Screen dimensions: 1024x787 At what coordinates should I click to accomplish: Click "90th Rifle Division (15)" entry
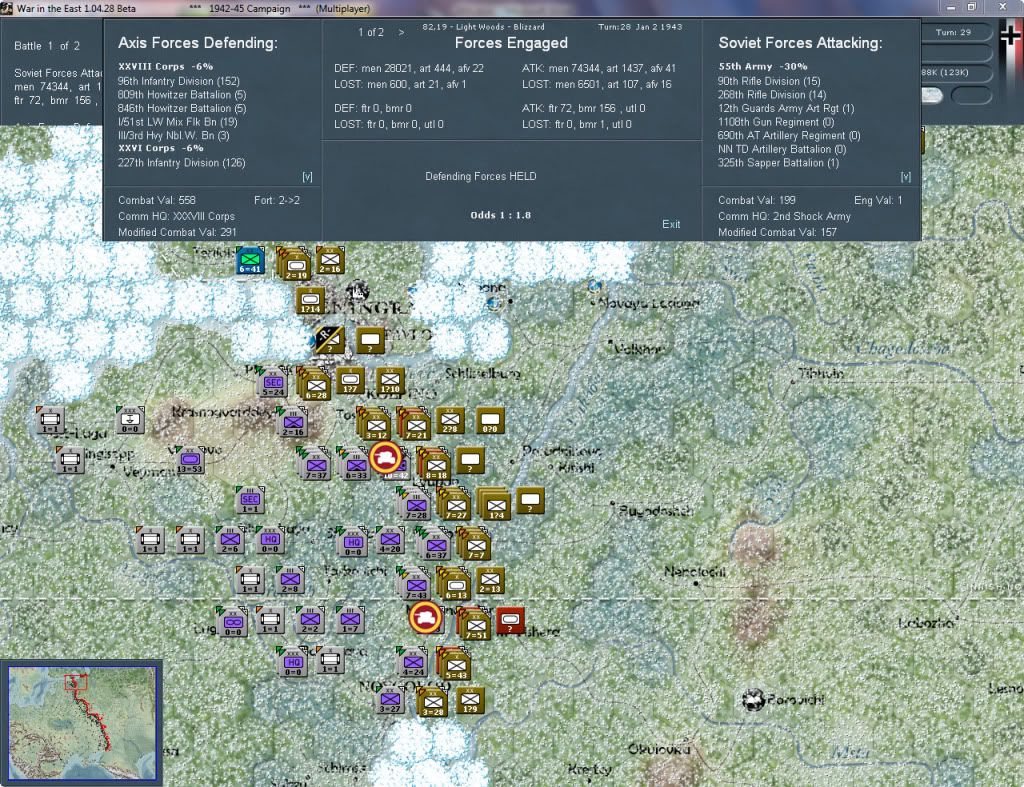(x=769, y=81)
